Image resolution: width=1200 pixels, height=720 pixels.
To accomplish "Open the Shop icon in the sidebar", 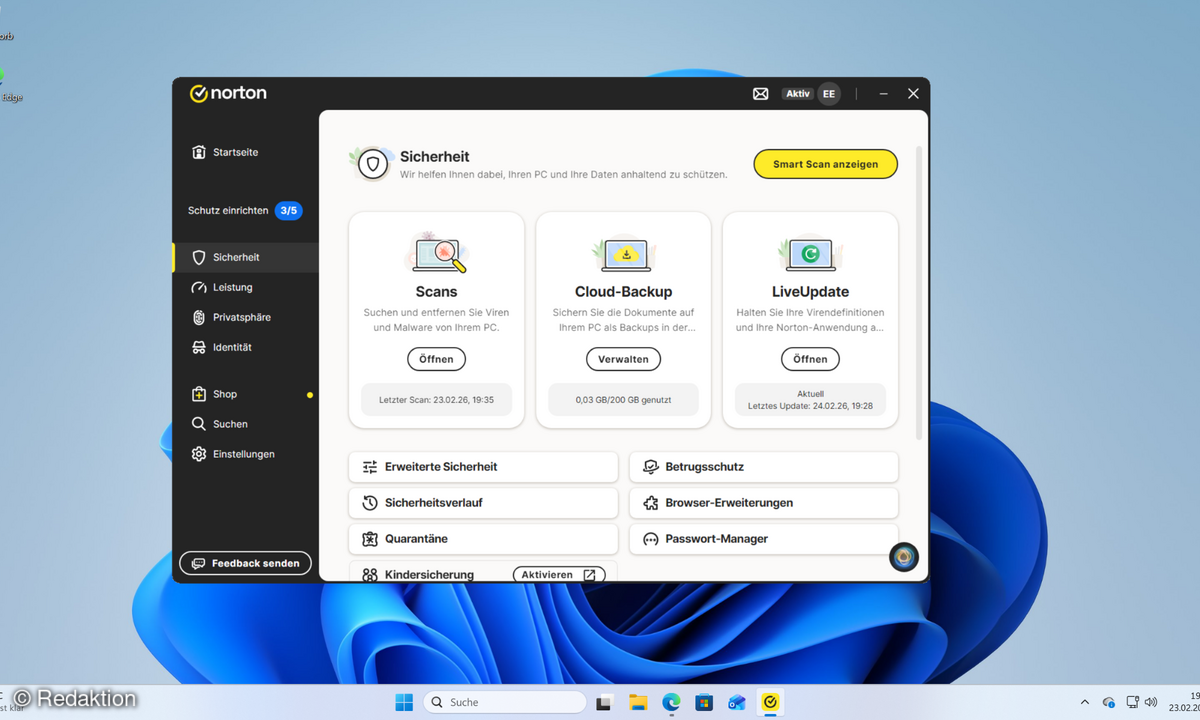I will (x=198, y=394).
